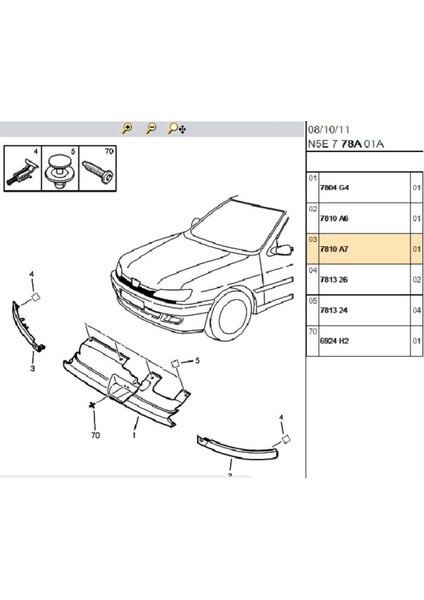
Task: Click the right trim strip part drawing
Action: 237,447
